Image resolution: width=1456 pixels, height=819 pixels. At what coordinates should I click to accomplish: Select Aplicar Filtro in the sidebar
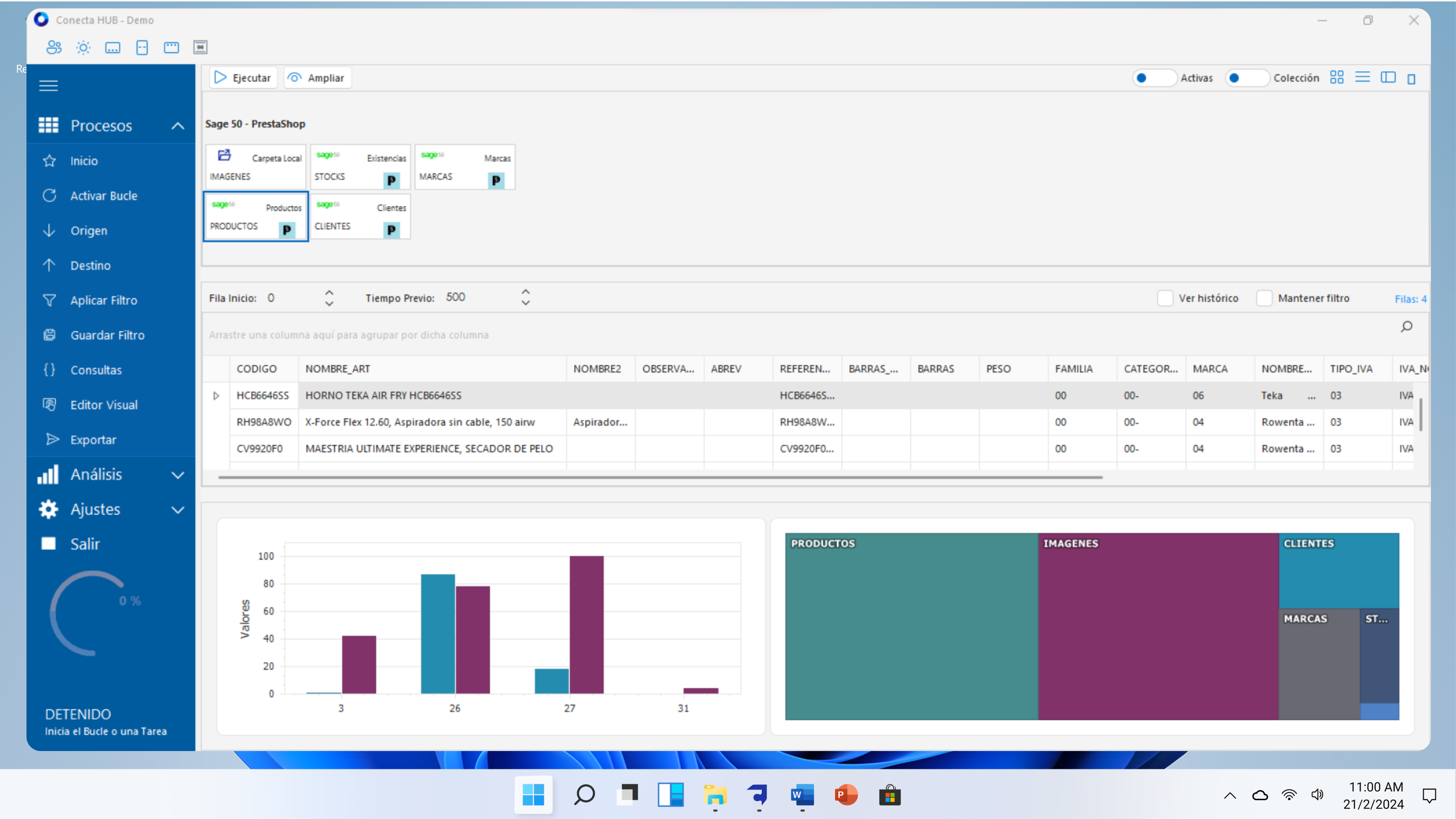click(104, 300)
